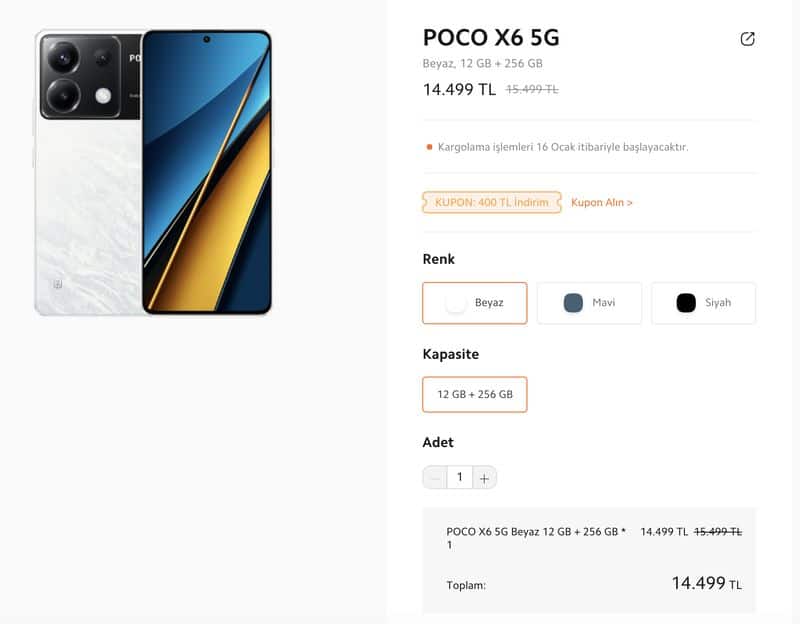Click the Toplam total amount
The height and width of the screenshot is (624, 800).
point(707,583)
